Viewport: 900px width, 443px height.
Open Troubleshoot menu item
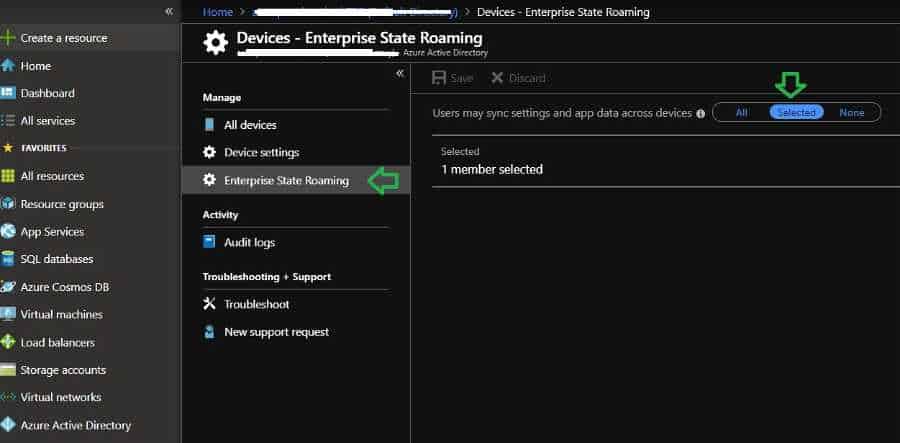pyautogui.click(x=296, y=304)
